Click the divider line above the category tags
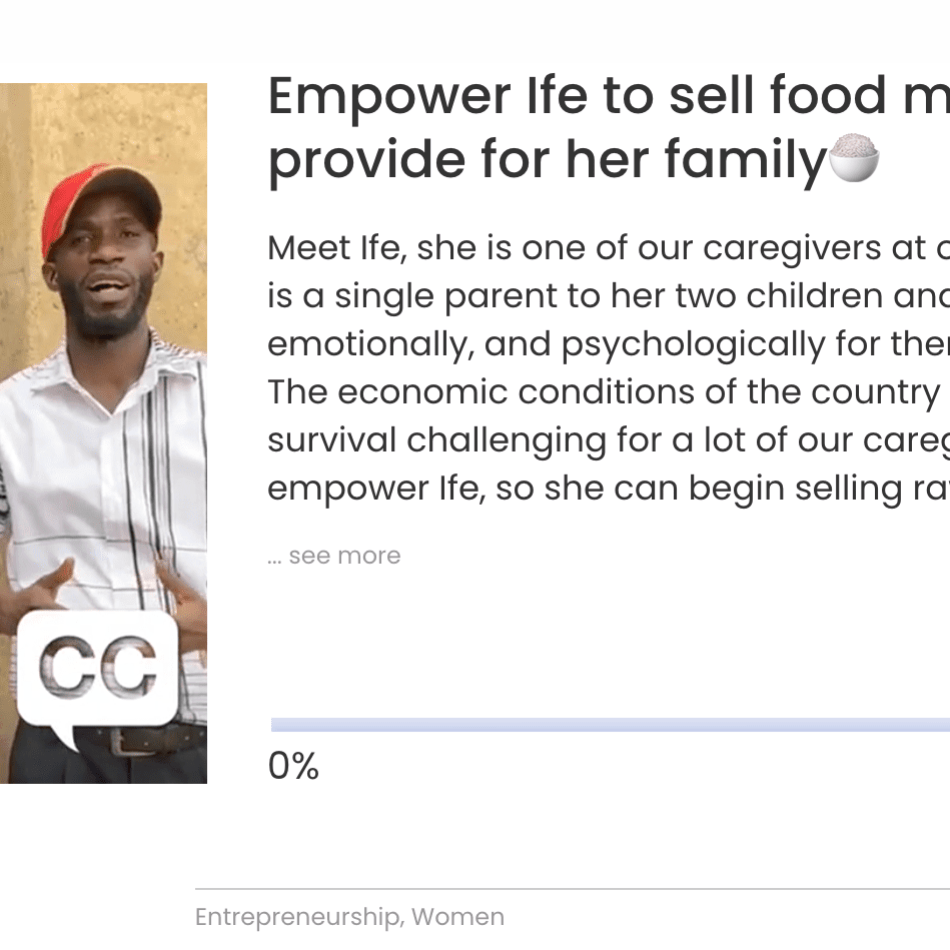 pos(572,888)
